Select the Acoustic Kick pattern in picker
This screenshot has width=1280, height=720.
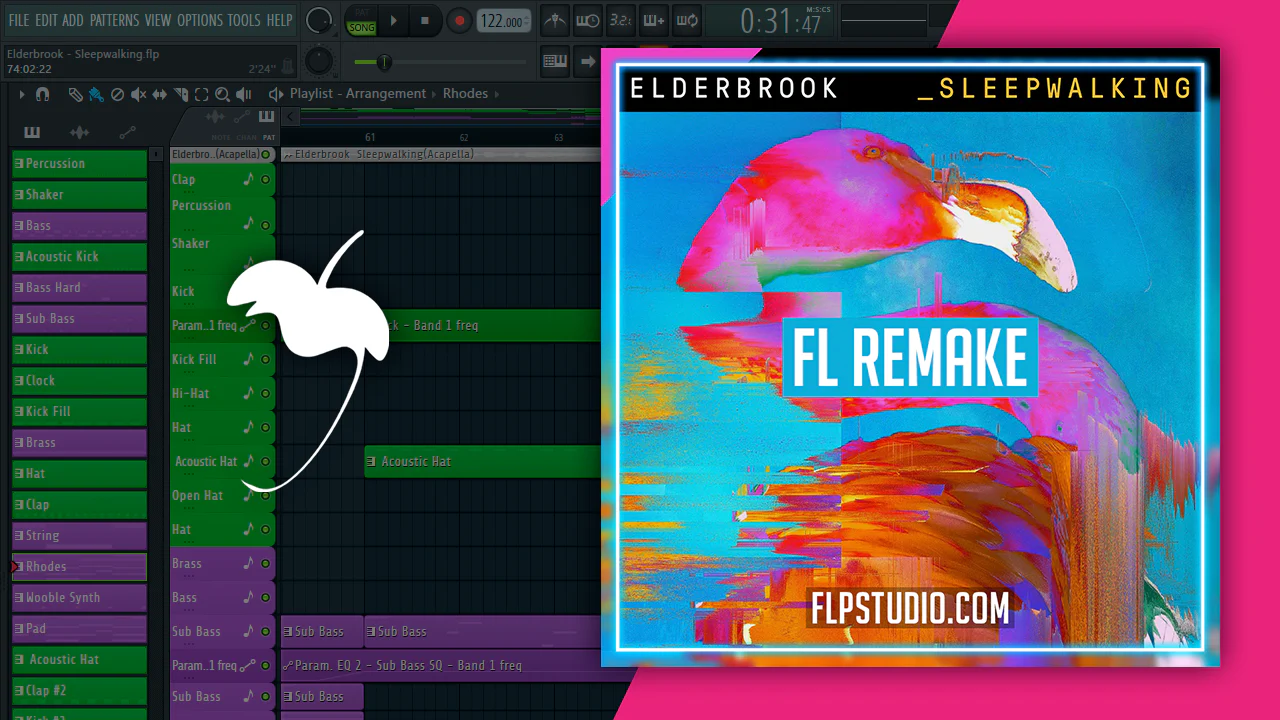pyautogui.click(x=79, y=257)
